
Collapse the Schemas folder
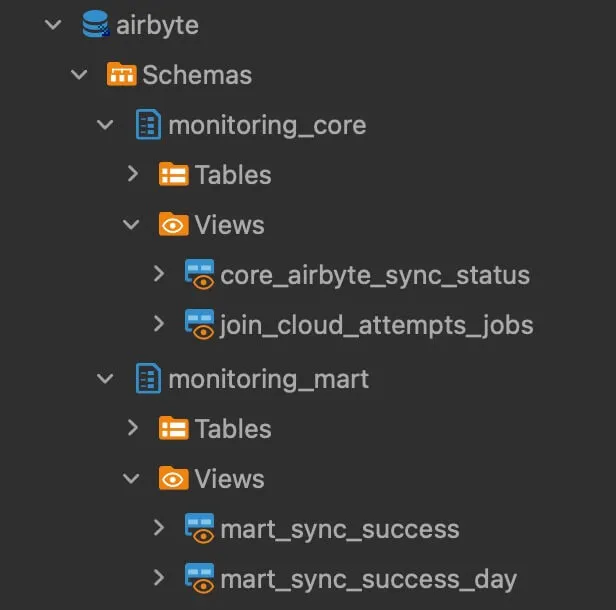click(x=79, y=74)
